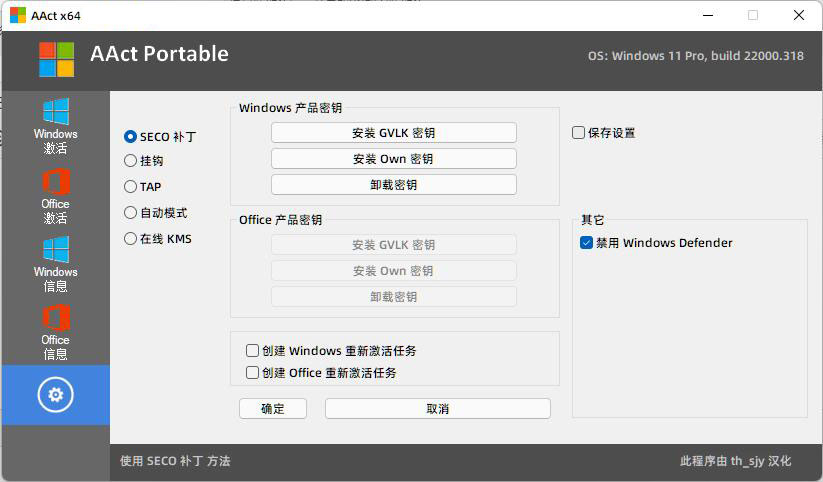Select the 挂钩 radio option
This screenshot has width=823, height=482.
click(131, 160)
